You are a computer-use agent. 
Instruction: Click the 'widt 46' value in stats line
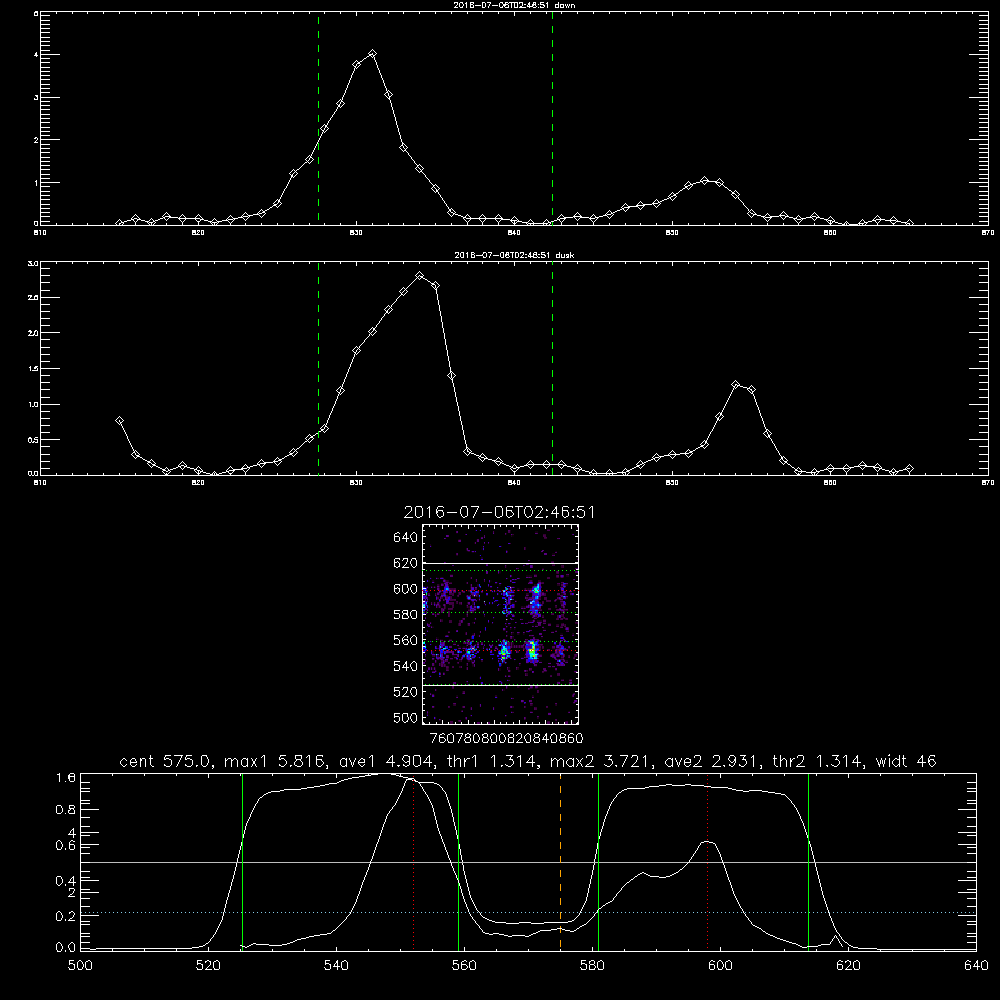pyautogui.click(x=906, y=761)
